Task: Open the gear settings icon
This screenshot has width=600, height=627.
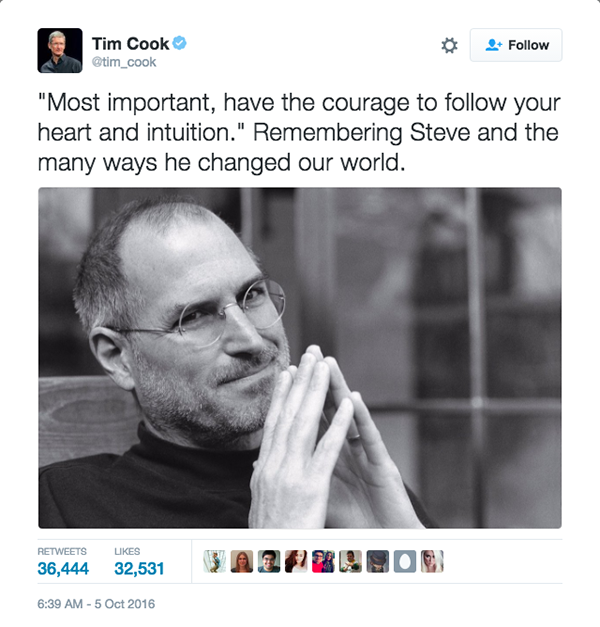Action: point(449,45)
